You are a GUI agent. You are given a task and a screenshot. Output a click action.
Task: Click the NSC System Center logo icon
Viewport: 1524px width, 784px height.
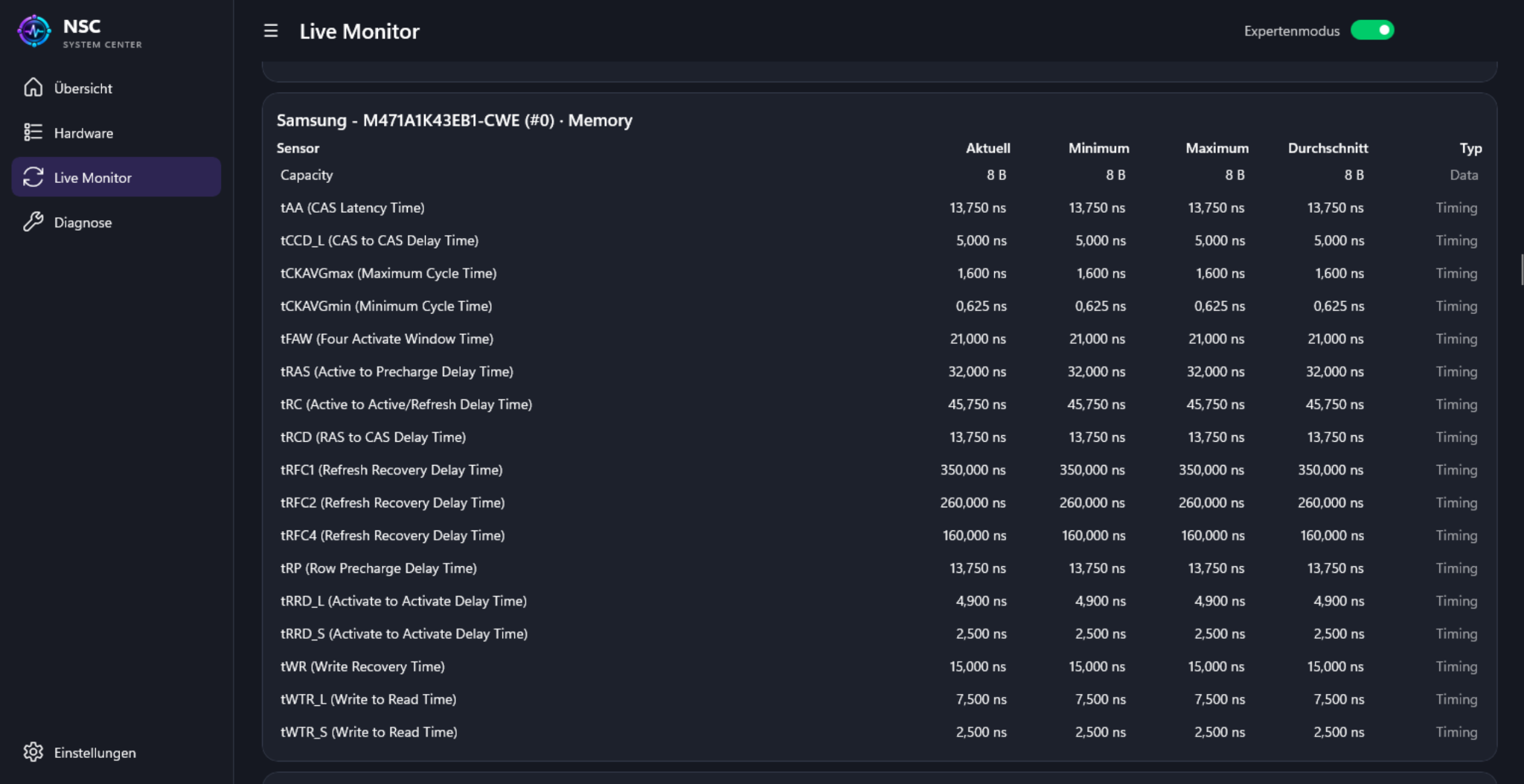(x=34, y=31)
